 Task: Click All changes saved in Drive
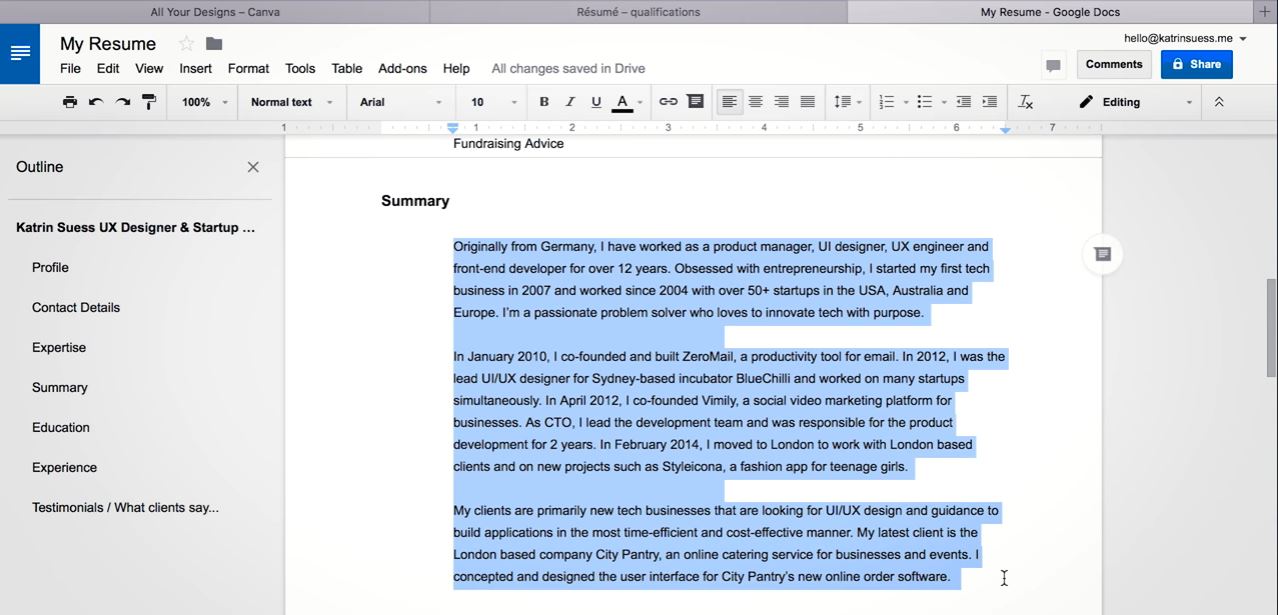[568, 68]
